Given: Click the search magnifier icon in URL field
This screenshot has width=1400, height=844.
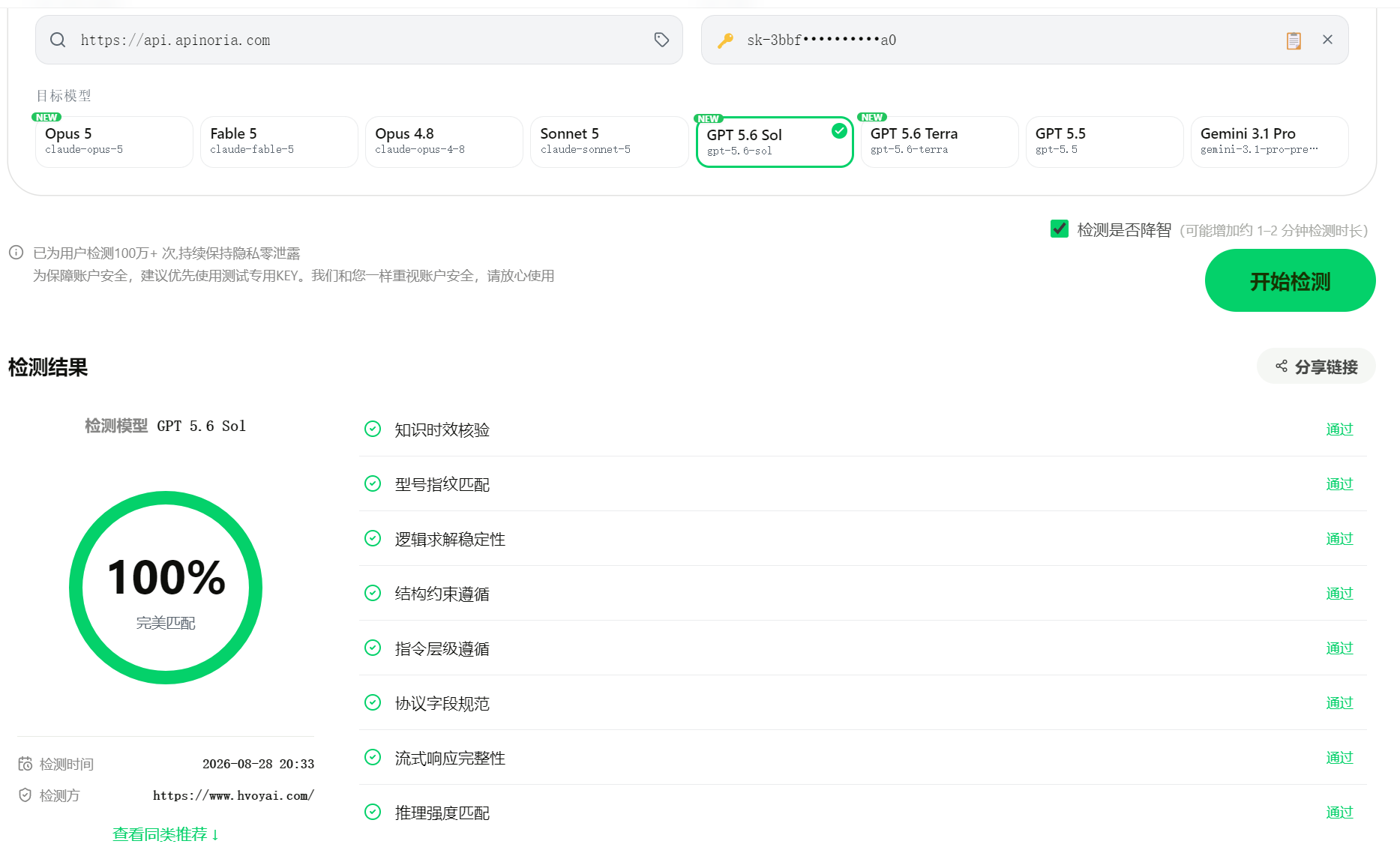Looking at the screenshot, I should 58,40.
